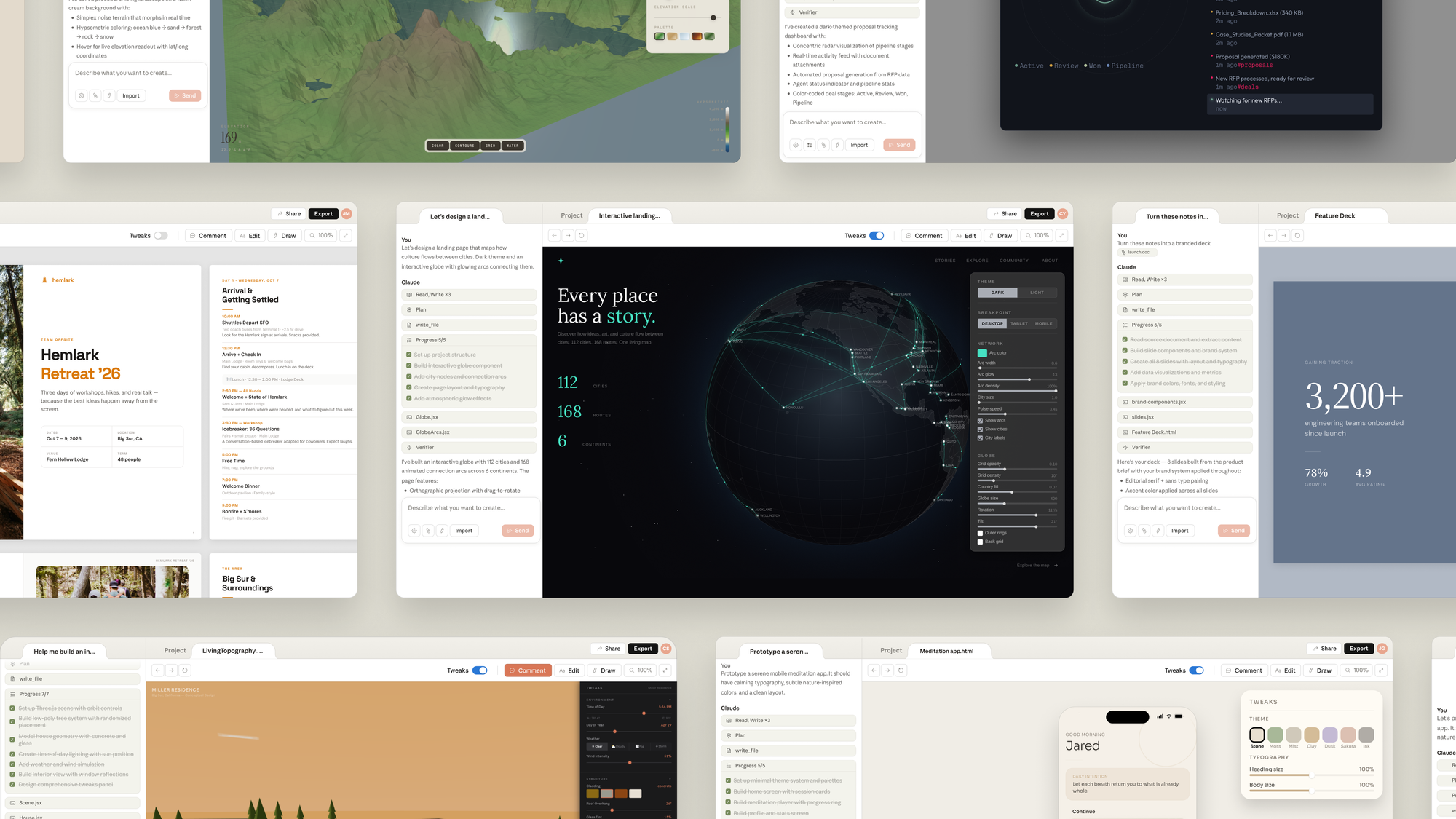Screen dimensions: 1456x819
Task: Click highlighted Comment button in LivingTopography window
Action: [528, 670]
